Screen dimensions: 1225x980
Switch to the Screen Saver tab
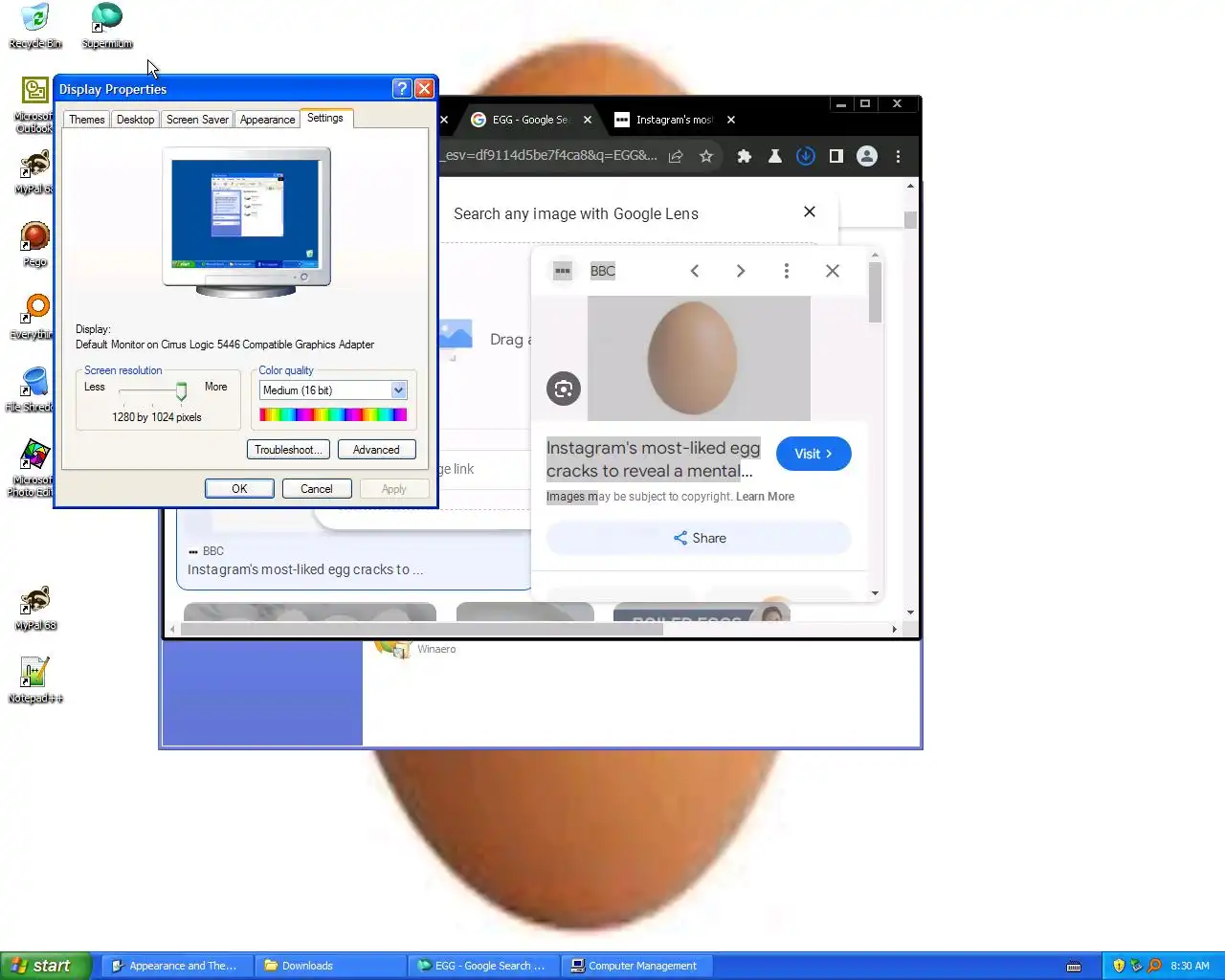click(197, 120)
